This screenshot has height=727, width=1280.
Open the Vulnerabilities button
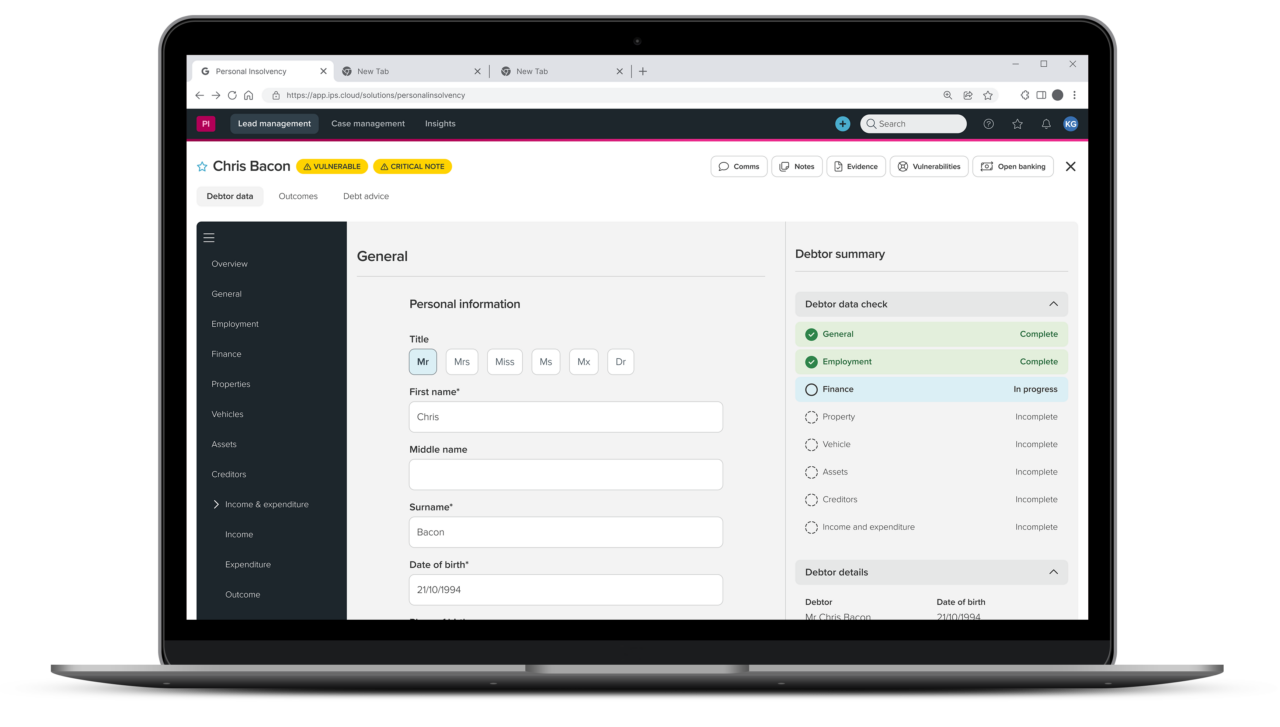(x=929, y=167)
